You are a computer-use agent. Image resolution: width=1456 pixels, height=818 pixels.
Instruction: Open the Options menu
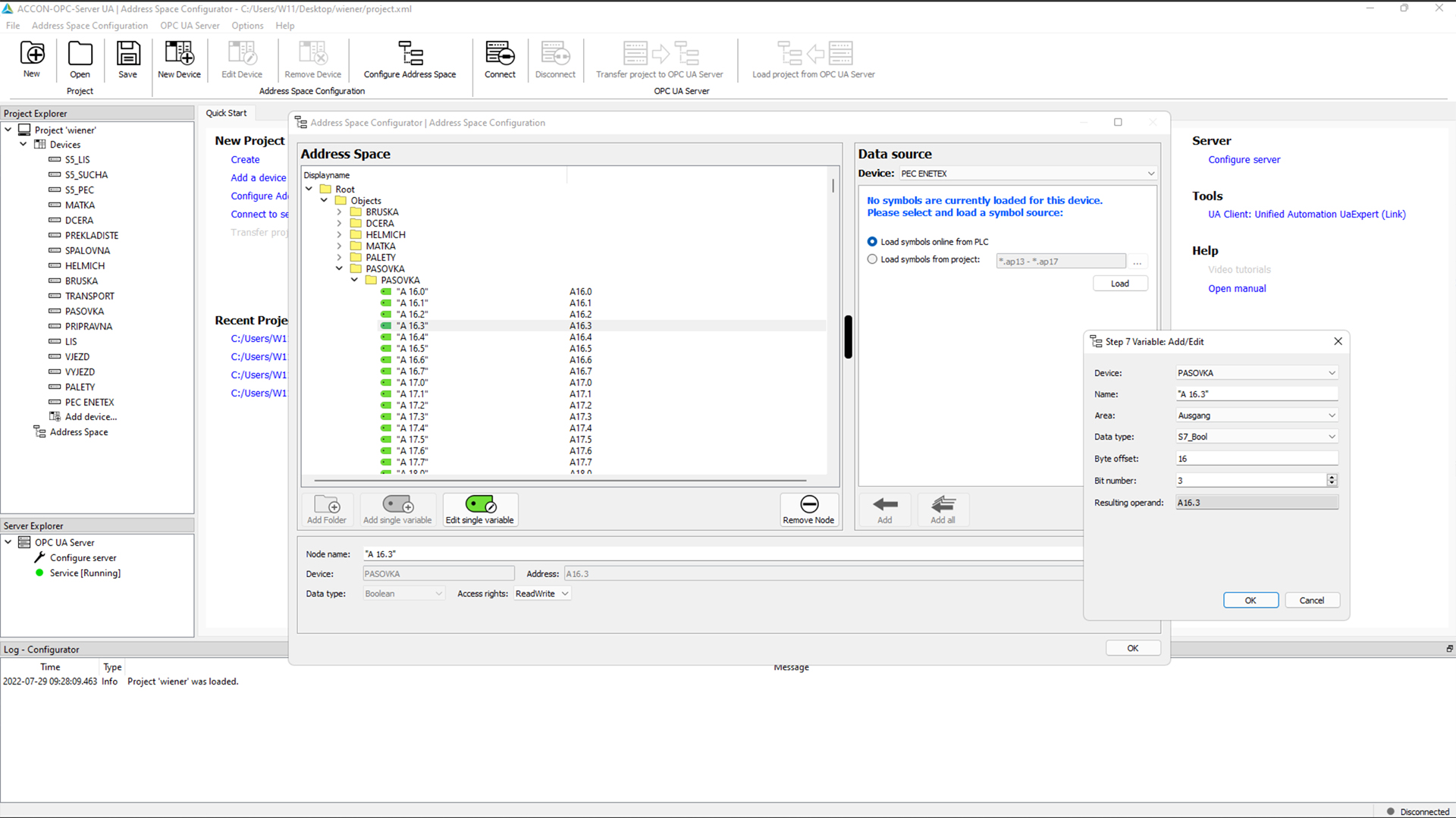pos(247,26)
